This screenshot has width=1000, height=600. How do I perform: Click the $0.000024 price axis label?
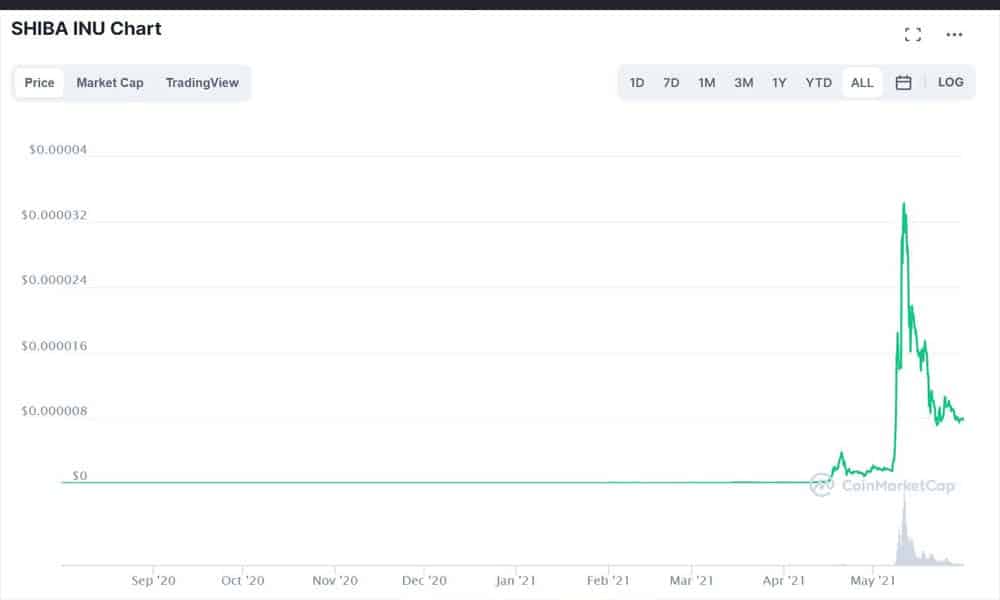pos(54,280)
